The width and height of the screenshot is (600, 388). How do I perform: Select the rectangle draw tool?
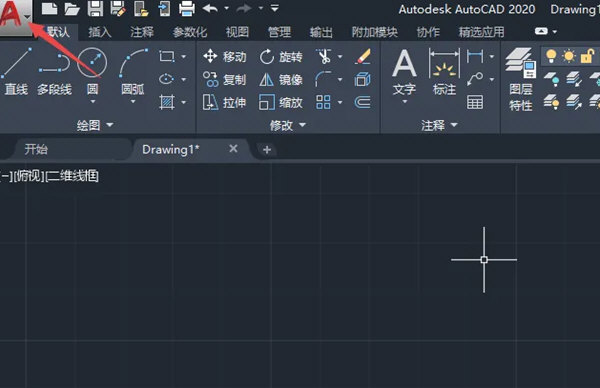pos(166,57)
